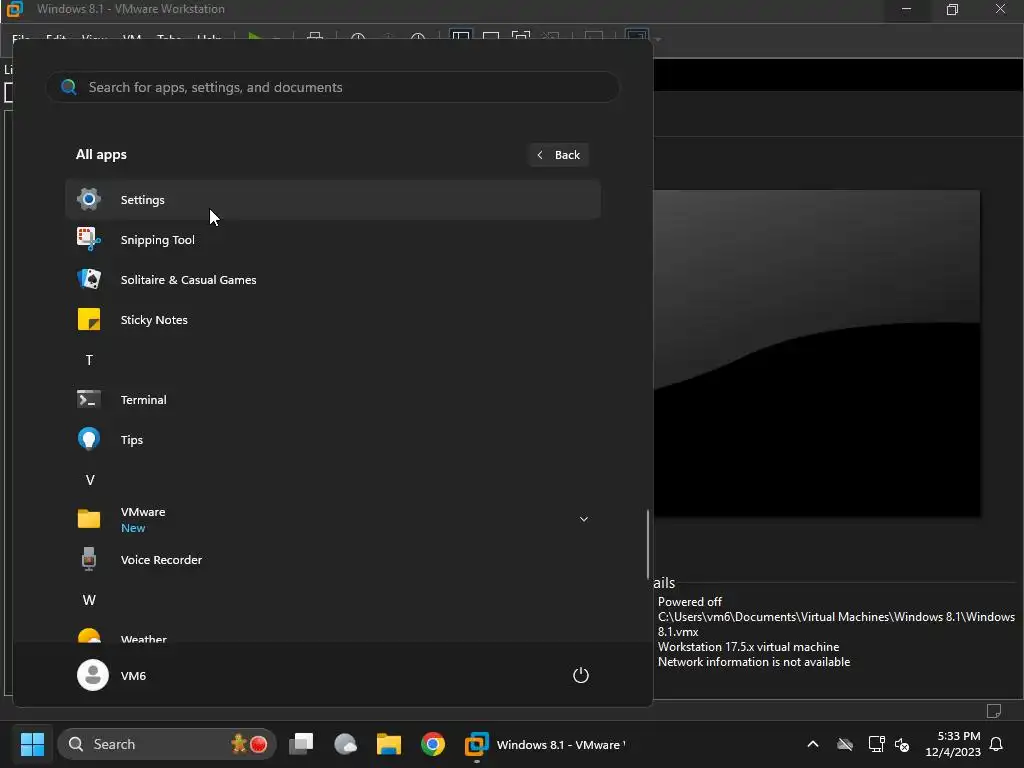1024x768 pixels.
Task: Launch the Snipping Tool app
Action: pyautogui.click(x=333, y=240)
